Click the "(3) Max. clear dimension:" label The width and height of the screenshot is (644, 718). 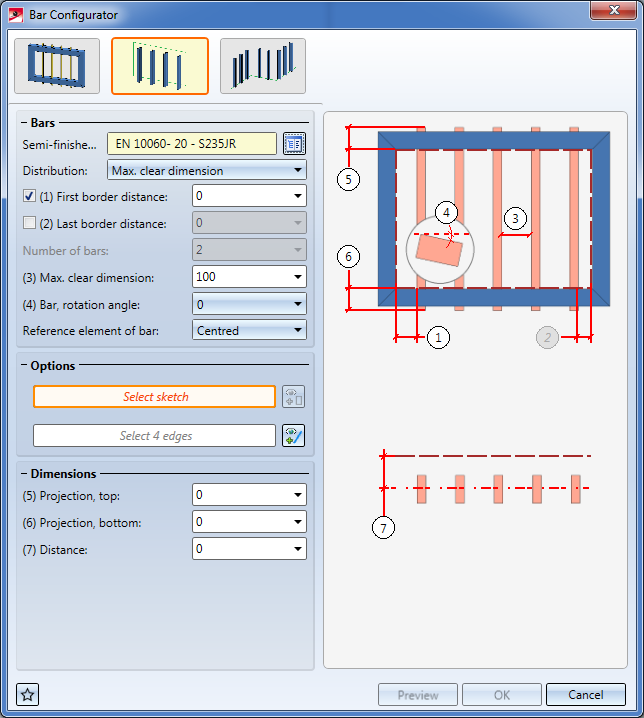coord(88,278)
